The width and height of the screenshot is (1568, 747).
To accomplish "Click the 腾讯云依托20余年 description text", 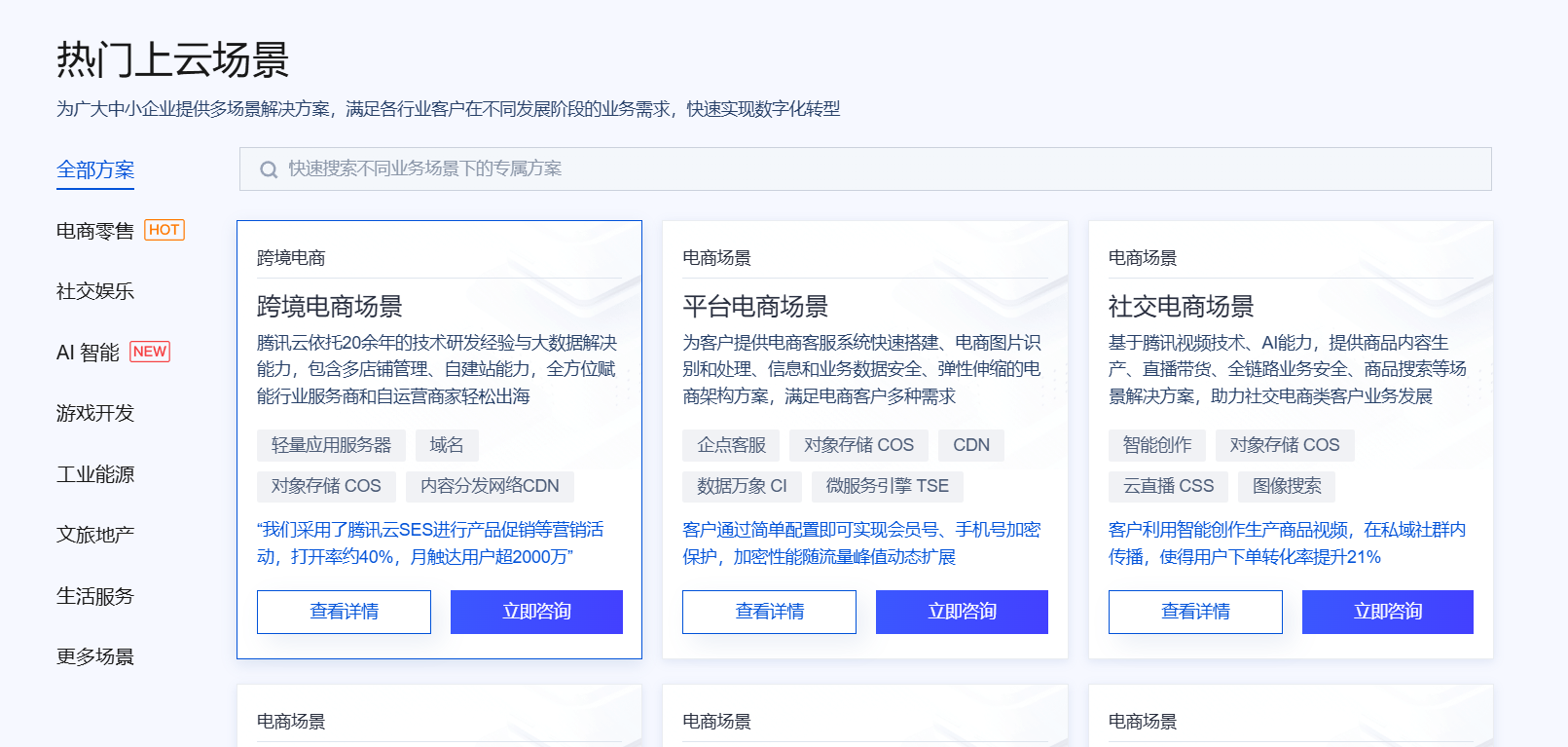I will 437,370.
